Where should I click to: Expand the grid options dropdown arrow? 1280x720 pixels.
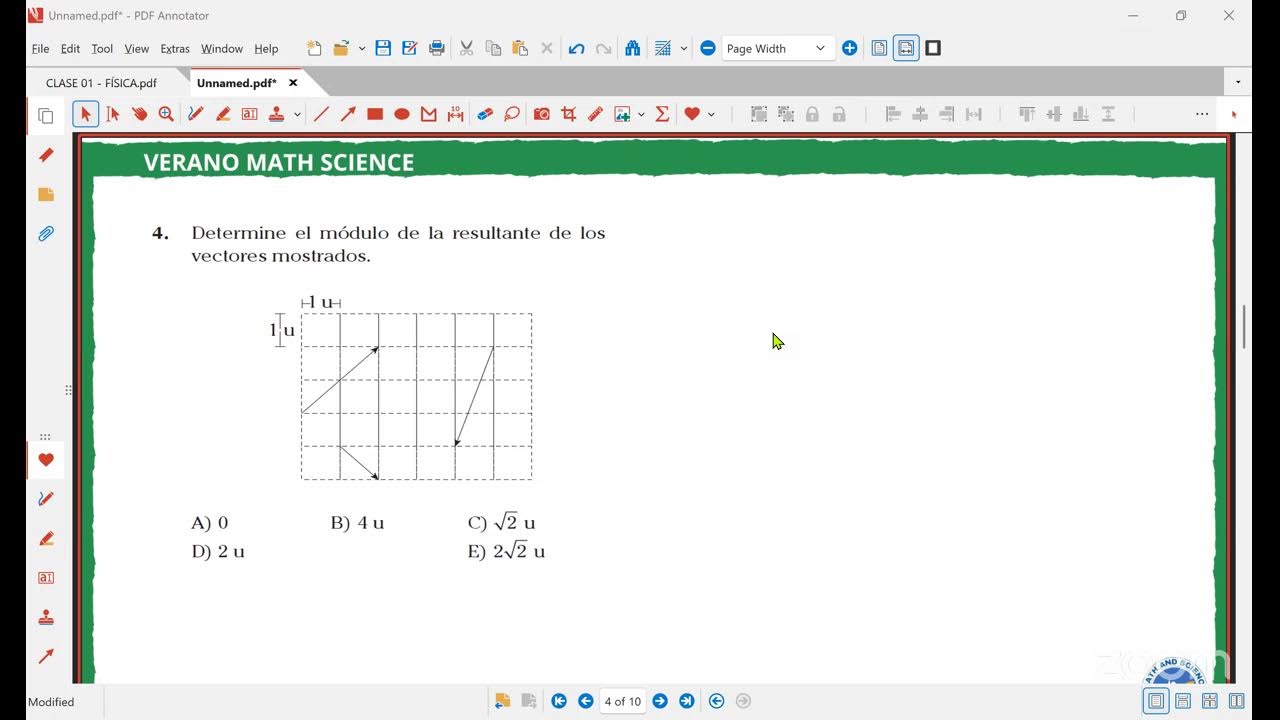point(684,48)
